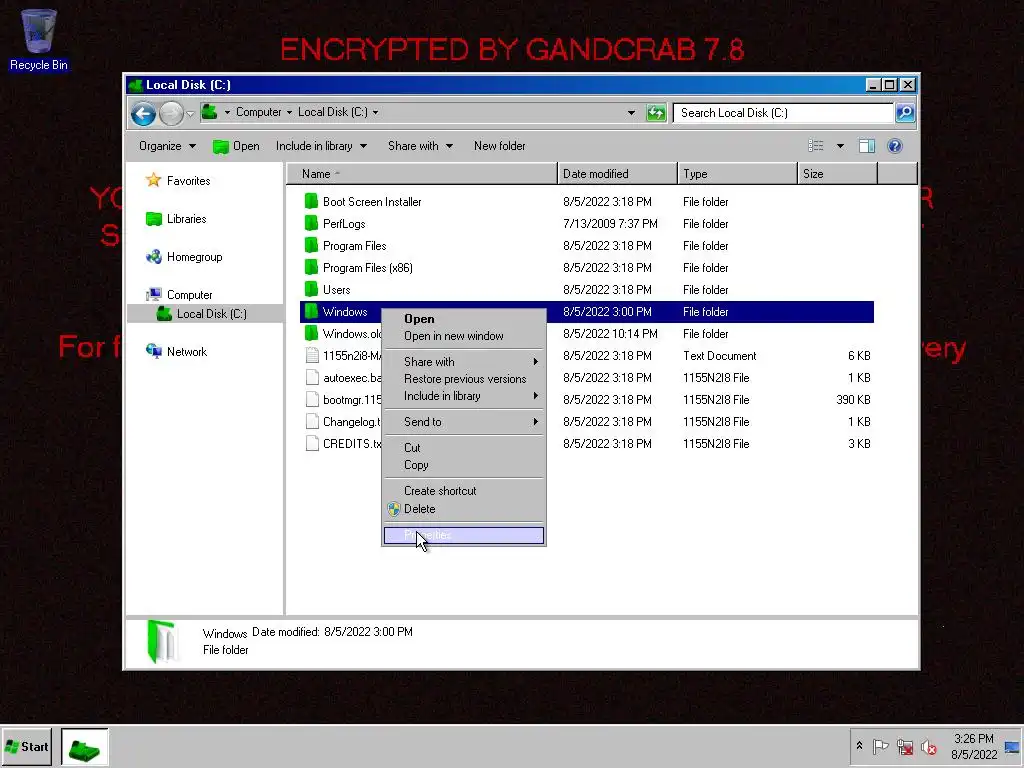The image size is (1024, 768).
Task: Select Local Disk (C:) in the navigation pane
Action: pyautogui.click(x=202, y=313)
